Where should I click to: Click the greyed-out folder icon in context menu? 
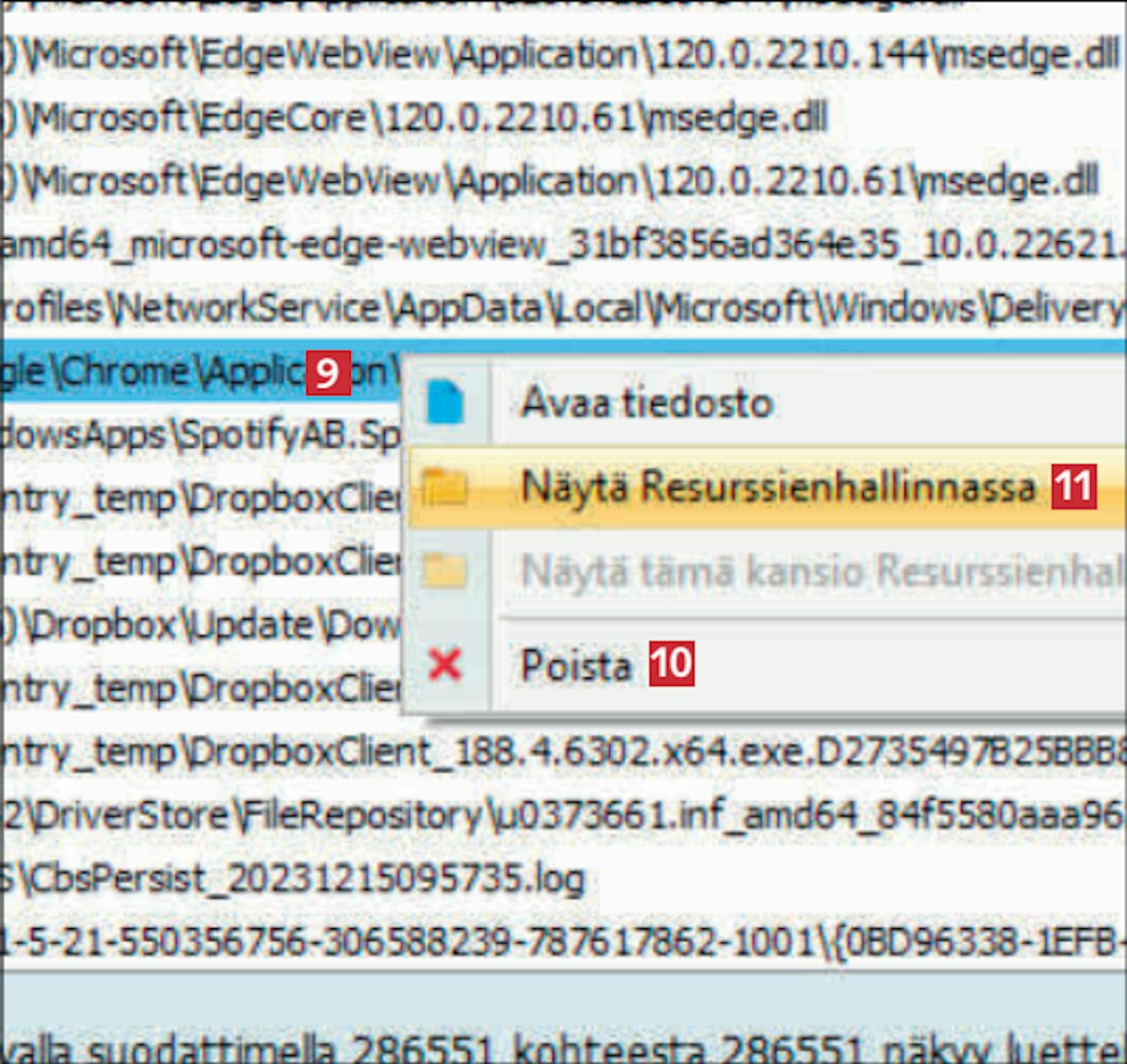tap(445, 572)
